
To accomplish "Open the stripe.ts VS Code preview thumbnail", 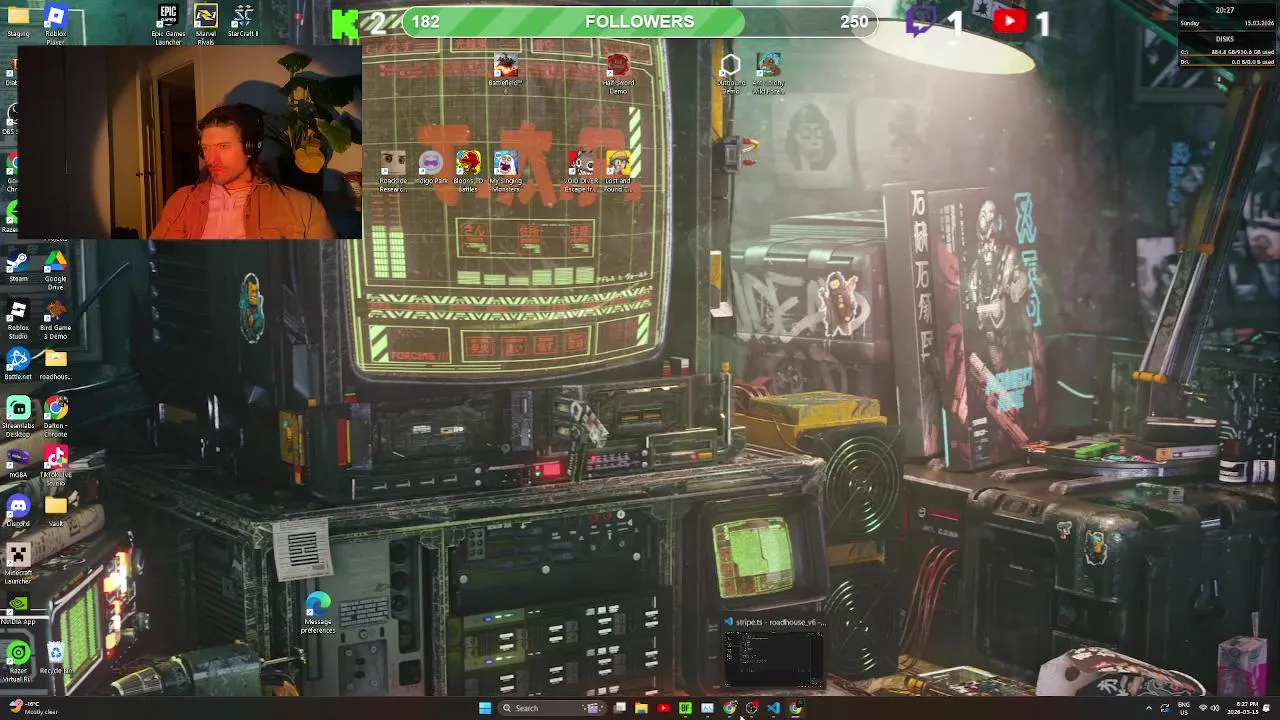I will click(x=774, y=652).
